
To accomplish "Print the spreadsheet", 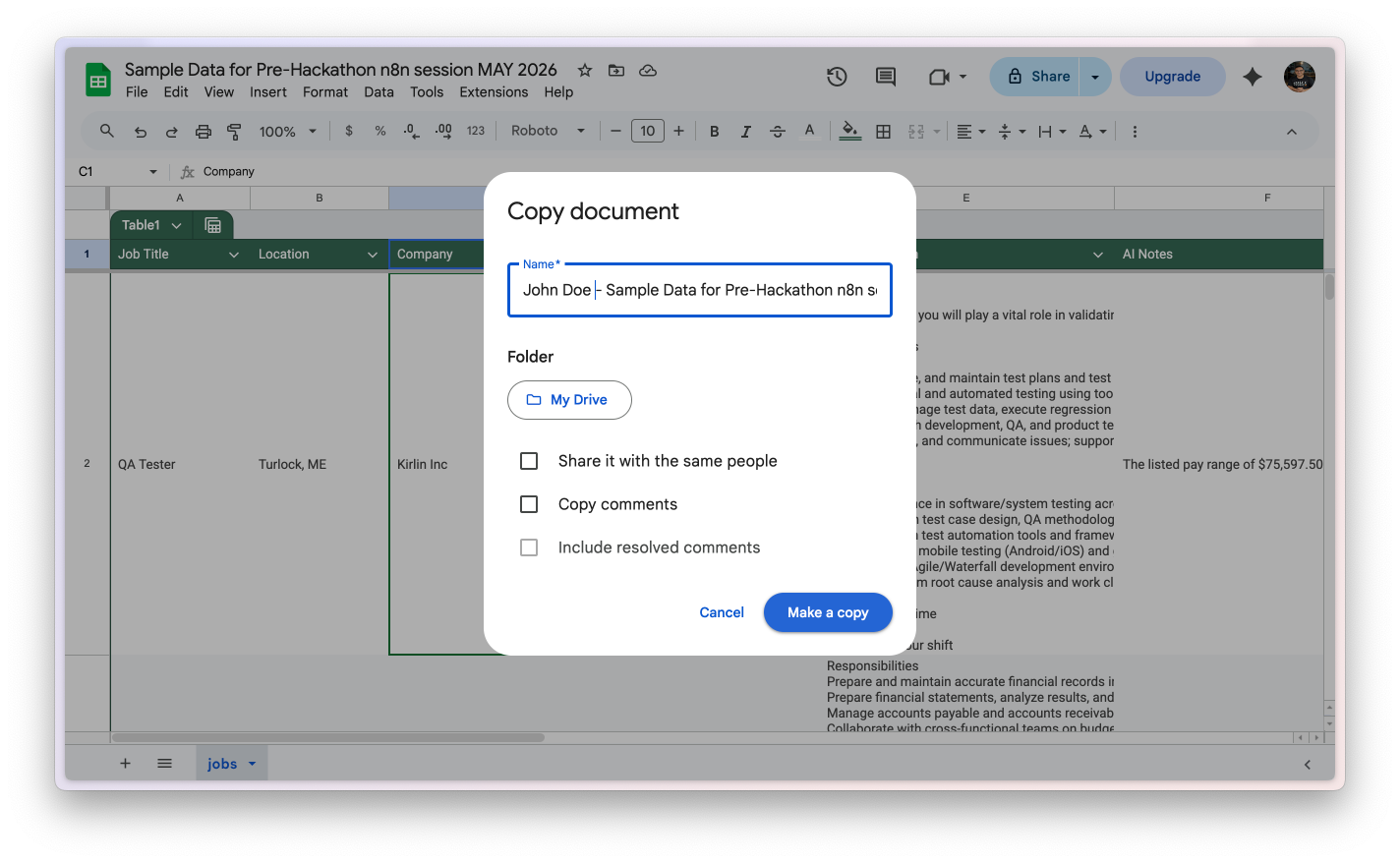I will click(x=204, y=132).
